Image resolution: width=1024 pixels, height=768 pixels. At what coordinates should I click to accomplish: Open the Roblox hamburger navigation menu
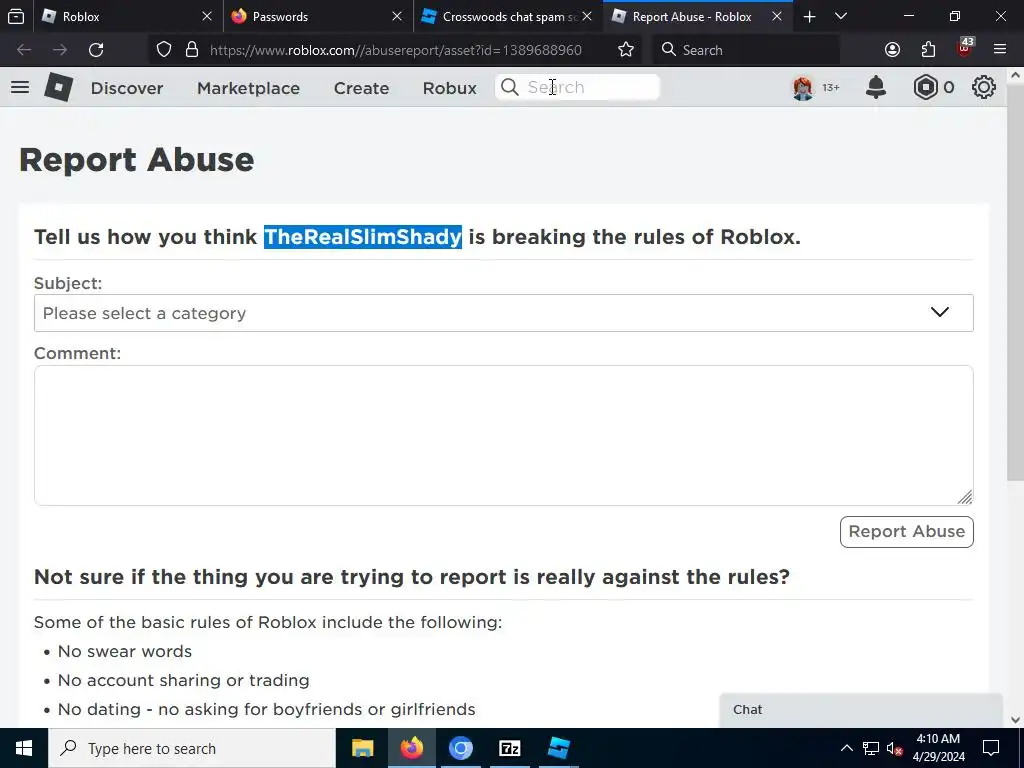point(20,87)
